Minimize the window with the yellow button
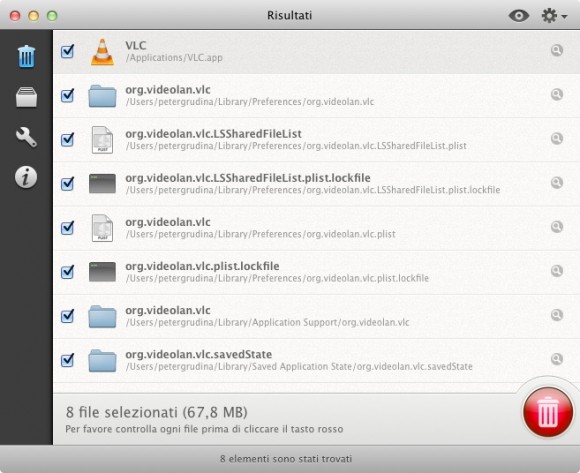This screenshot has height=473, width=580. coord(34,16)
